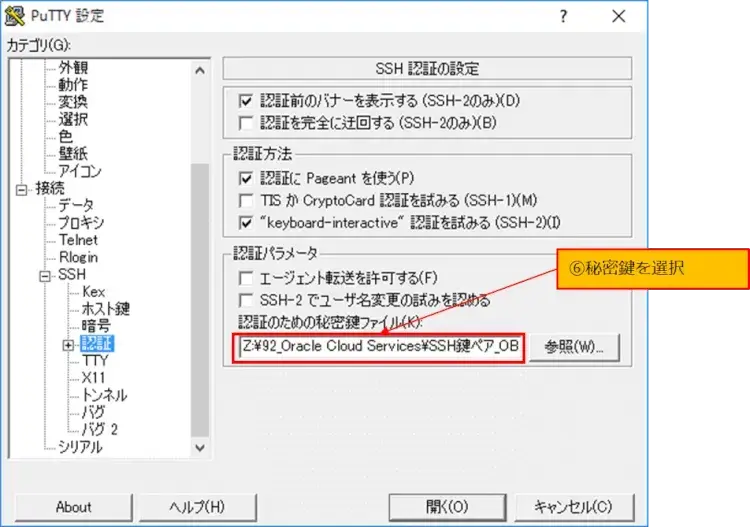This screenshot has width=750, height=527.
Task: Click the category tree scrollbar down arrow
Action: pyautogui.click(x=199, y=449)
